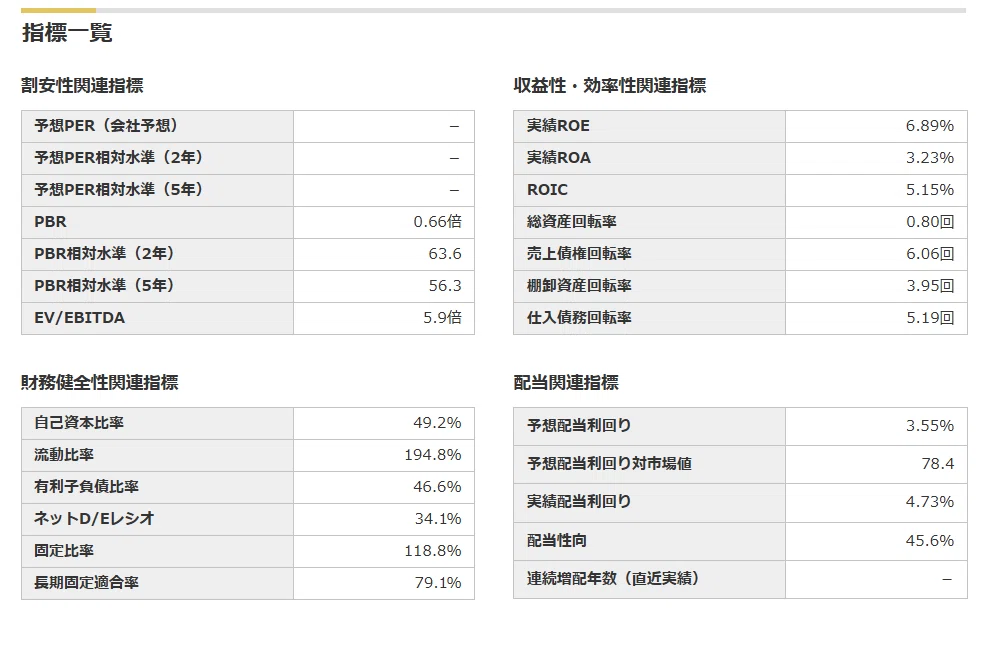The width and height of the screenshot is (992, 658).
Task: Click the 収益性・効率性関連指標 section heading
Action: click(610, 85)
